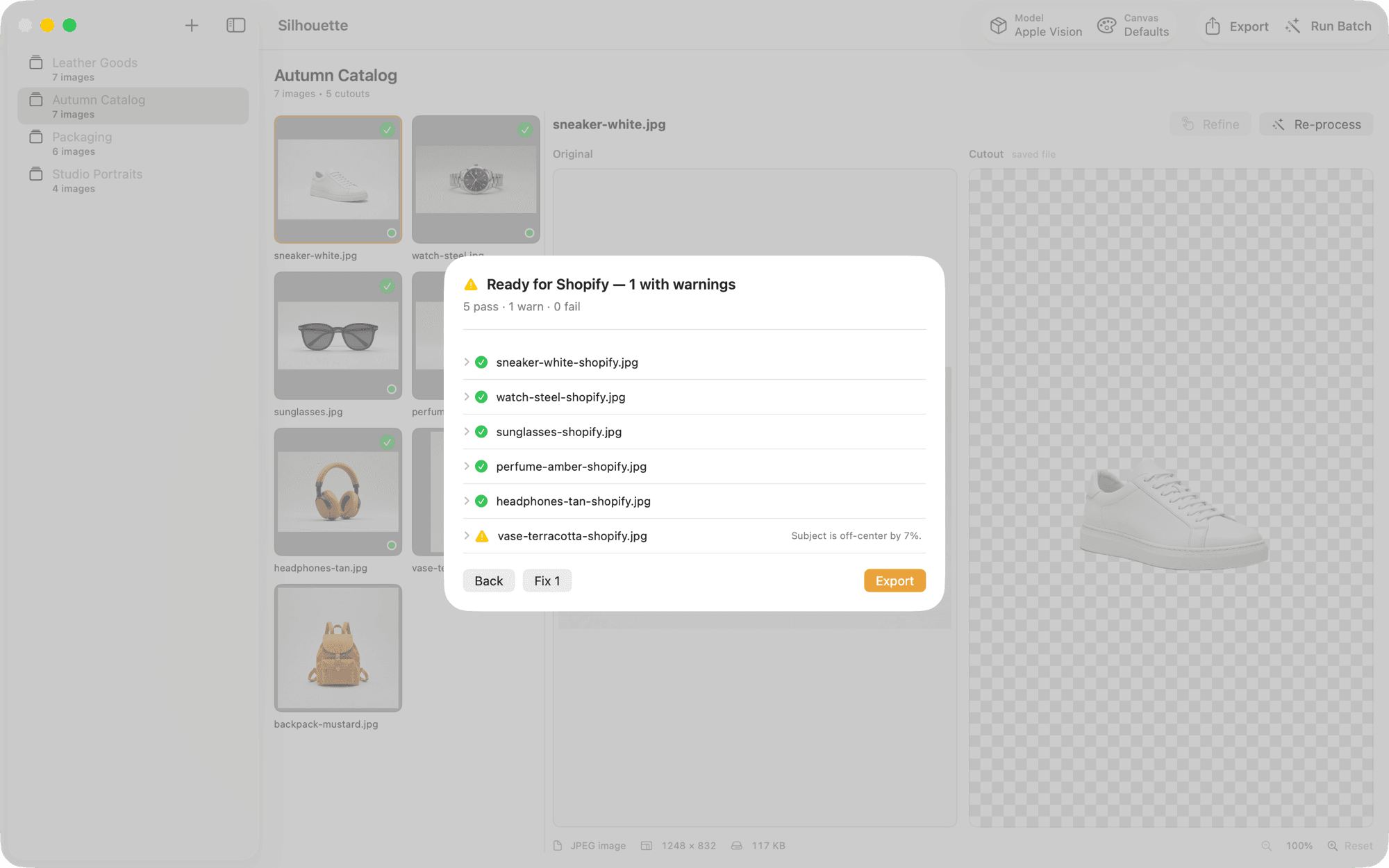Image resolution: width=1389 pixels, height=868 pixels.
Task: Toggle the checkmark on watch-steel thumbnail
Action: 525,130
